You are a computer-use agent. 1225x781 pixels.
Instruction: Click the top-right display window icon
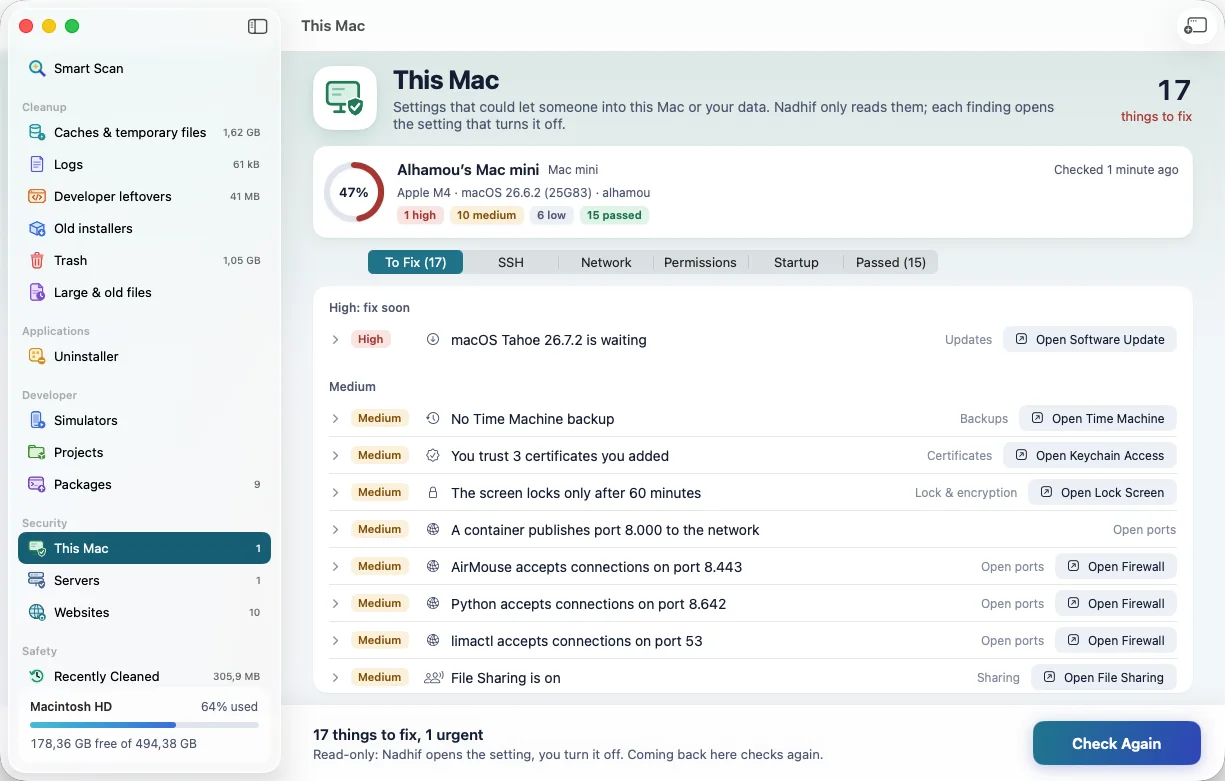click(x=1195, y=26)
